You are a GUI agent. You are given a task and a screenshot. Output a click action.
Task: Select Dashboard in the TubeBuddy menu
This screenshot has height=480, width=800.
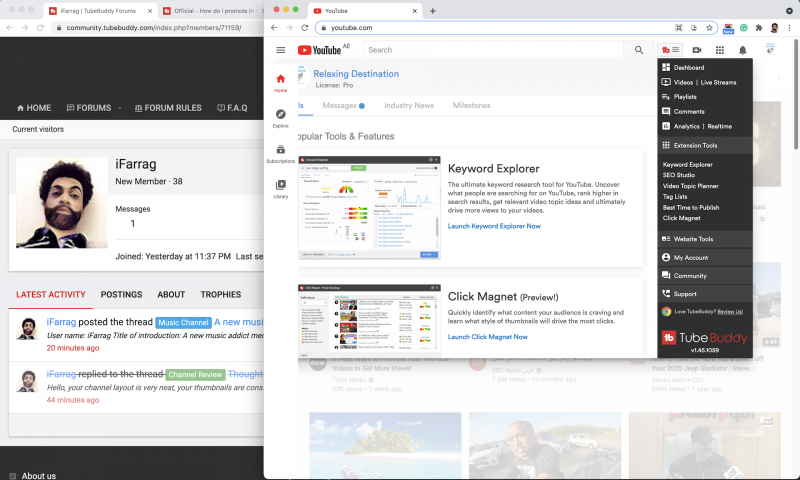(x=688, y=68)
